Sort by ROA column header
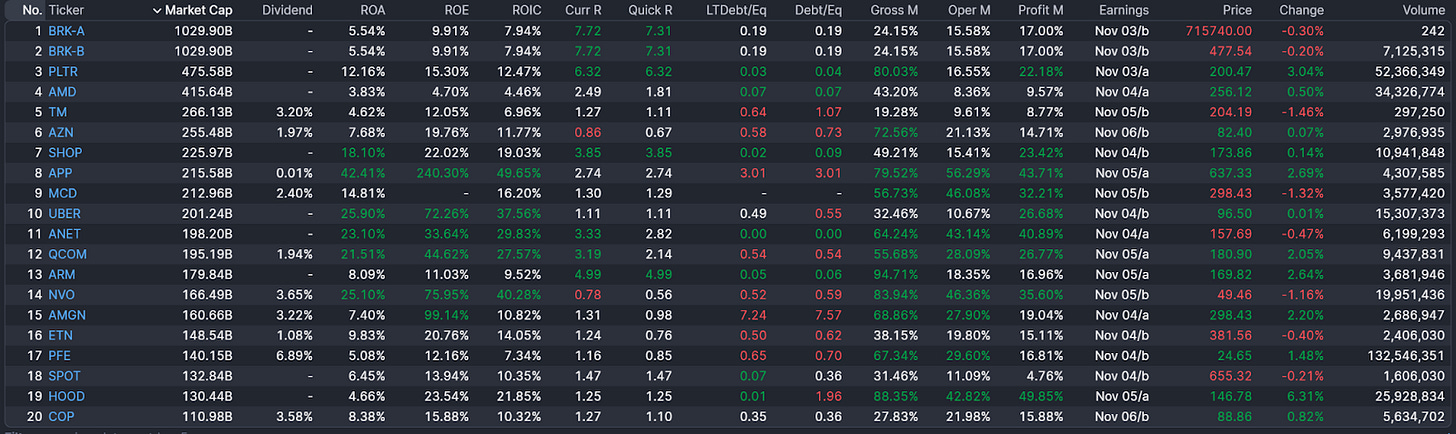The height and width of the screenshot is (434, 1456). pyautogui.click(x=372, y=10)
